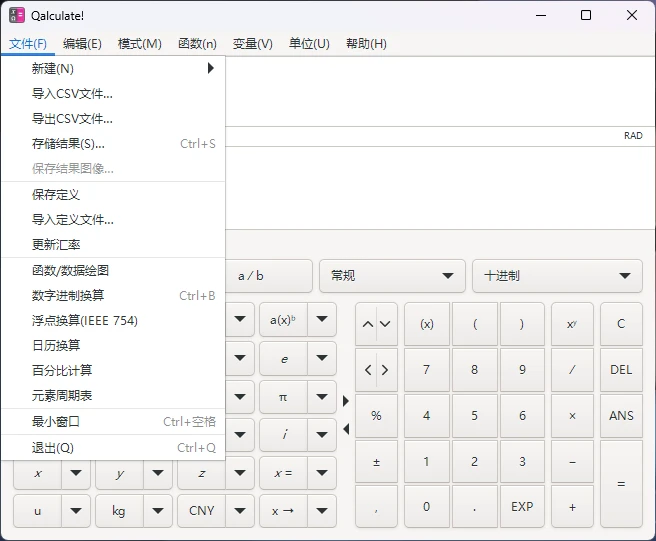Open 元素周期表 from File menu
The height and width of the screenshot is (541, 656).
[113, 395]
